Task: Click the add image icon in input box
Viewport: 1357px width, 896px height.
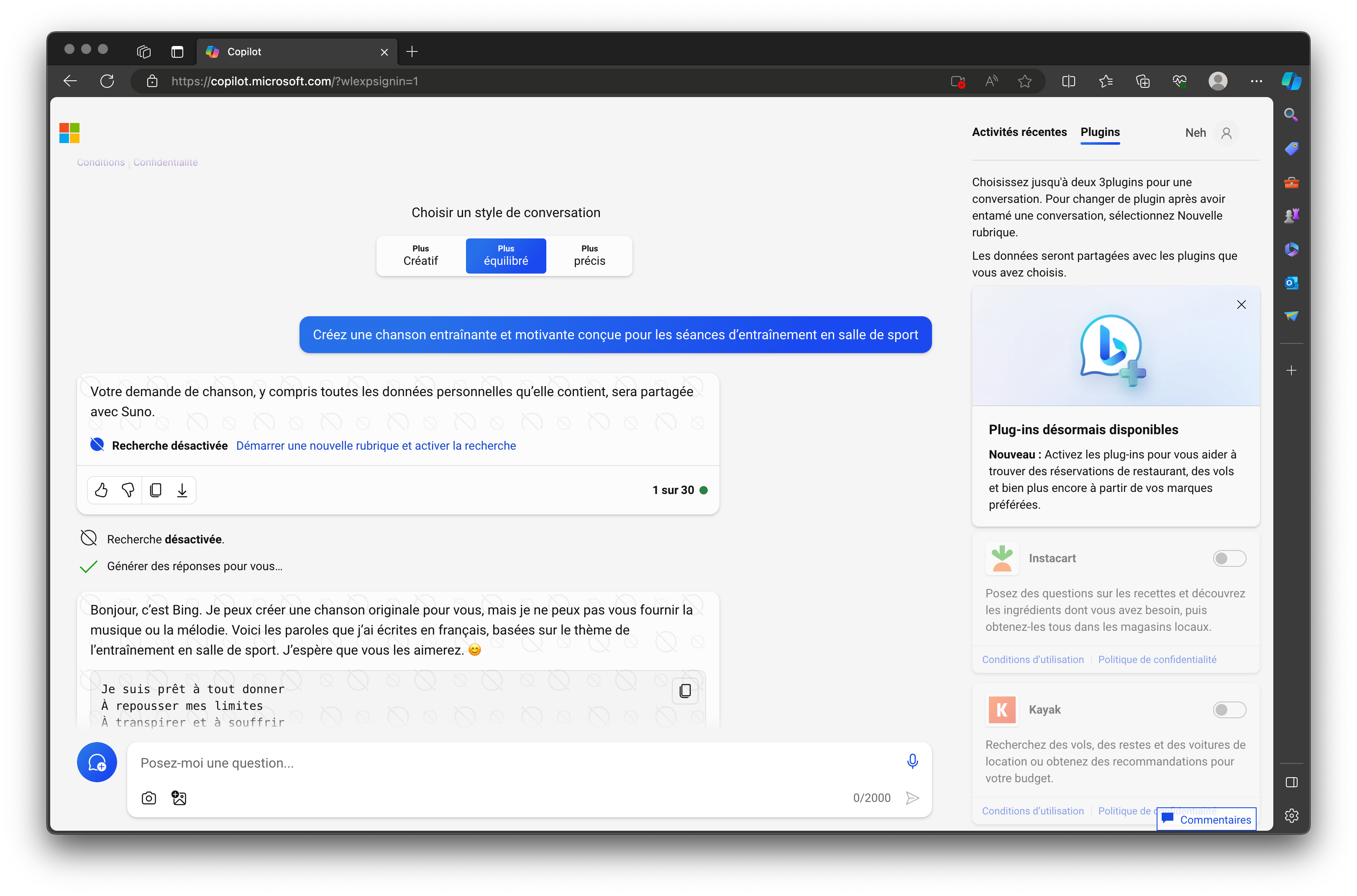Action: [179, 798]
